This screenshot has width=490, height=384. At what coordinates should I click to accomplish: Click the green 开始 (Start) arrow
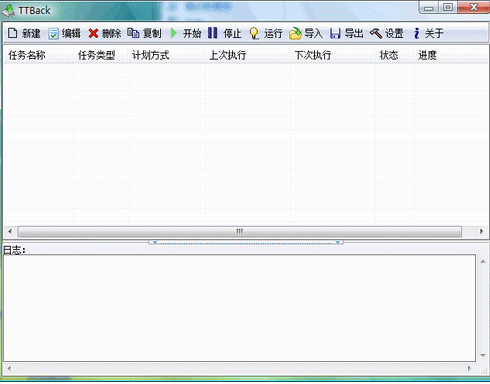[174, 33]
